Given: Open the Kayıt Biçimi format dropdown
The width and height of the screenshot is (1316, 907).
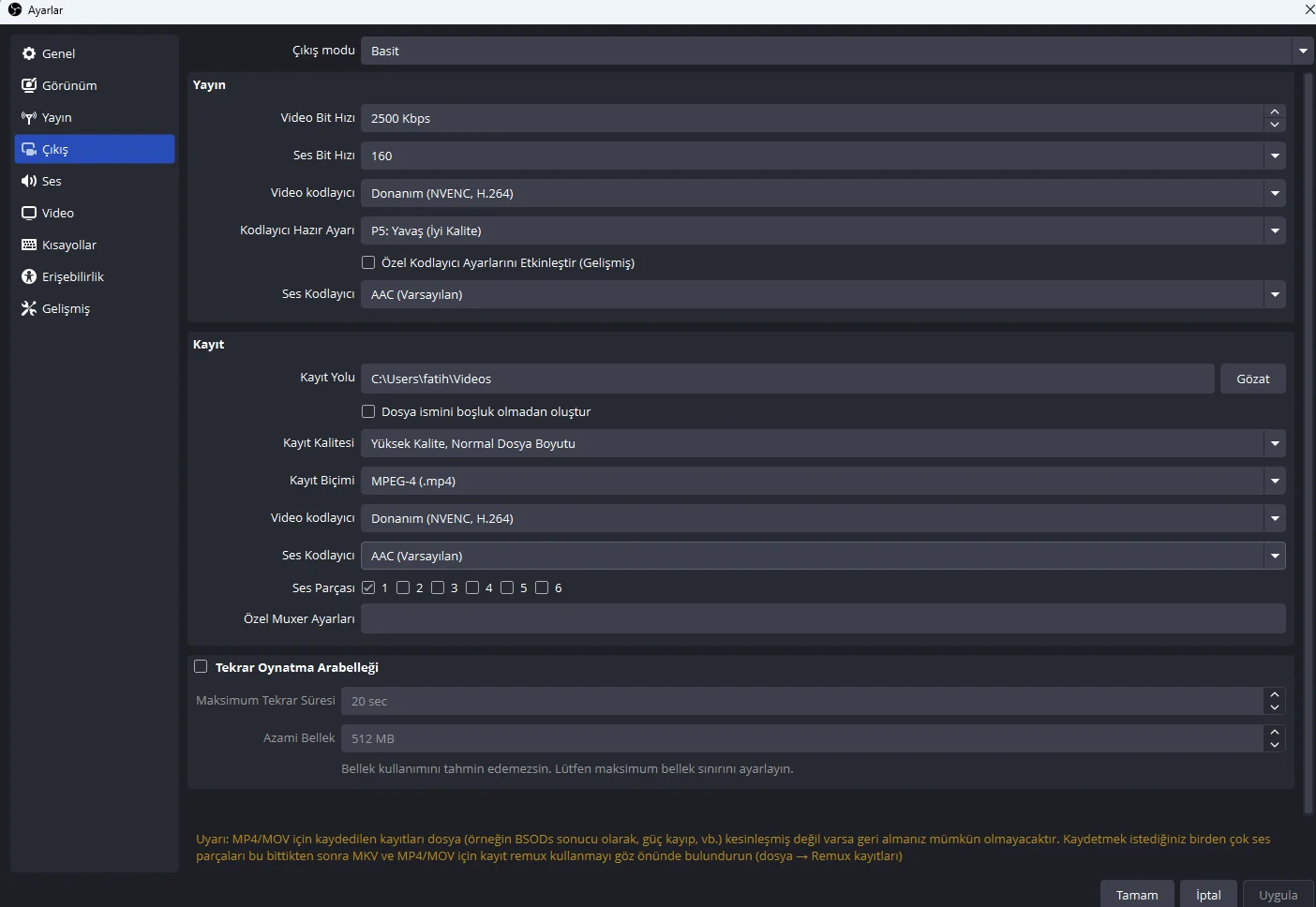Looking at the screenshot, I should [823, 481].
